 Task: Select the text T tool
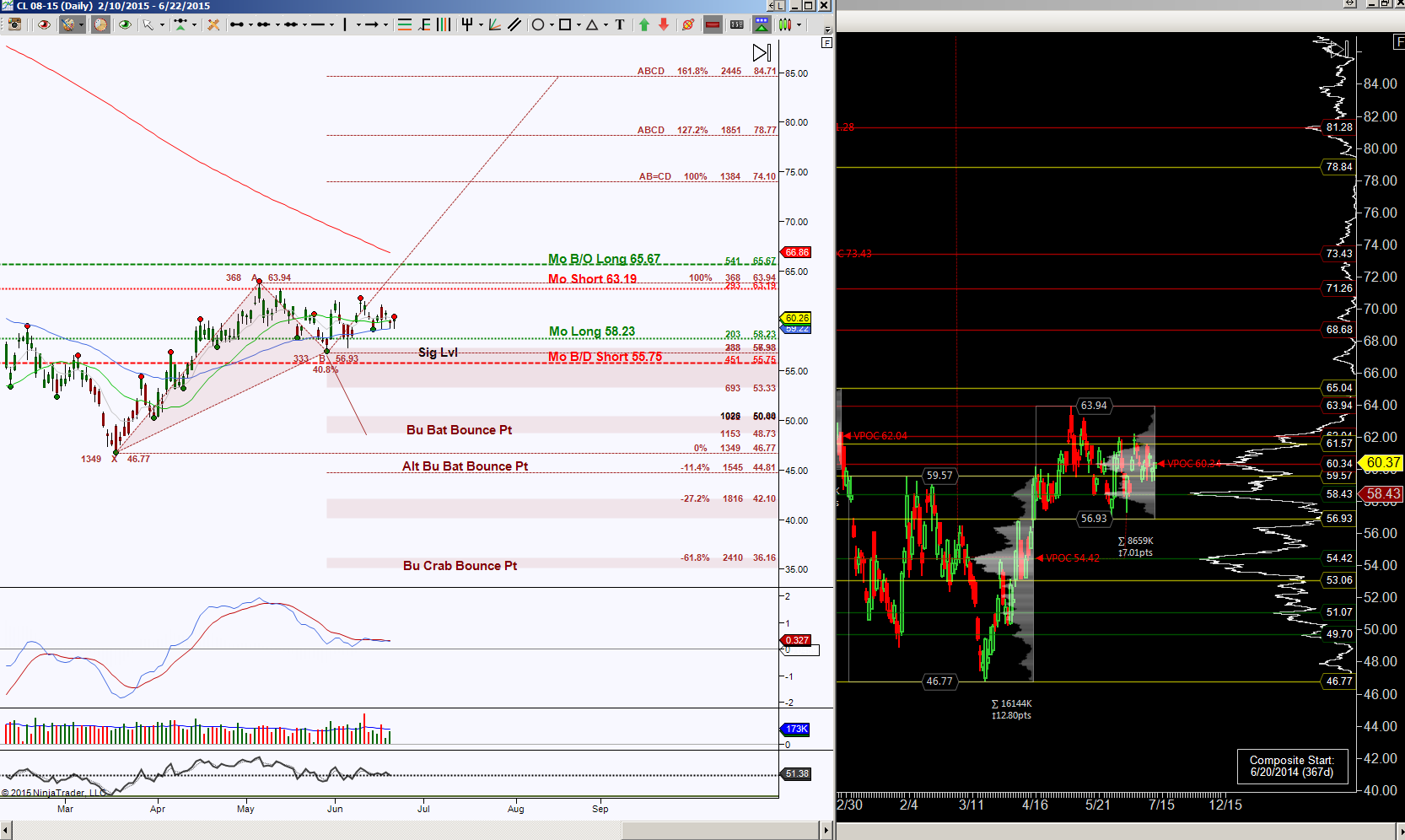point(620,24)
